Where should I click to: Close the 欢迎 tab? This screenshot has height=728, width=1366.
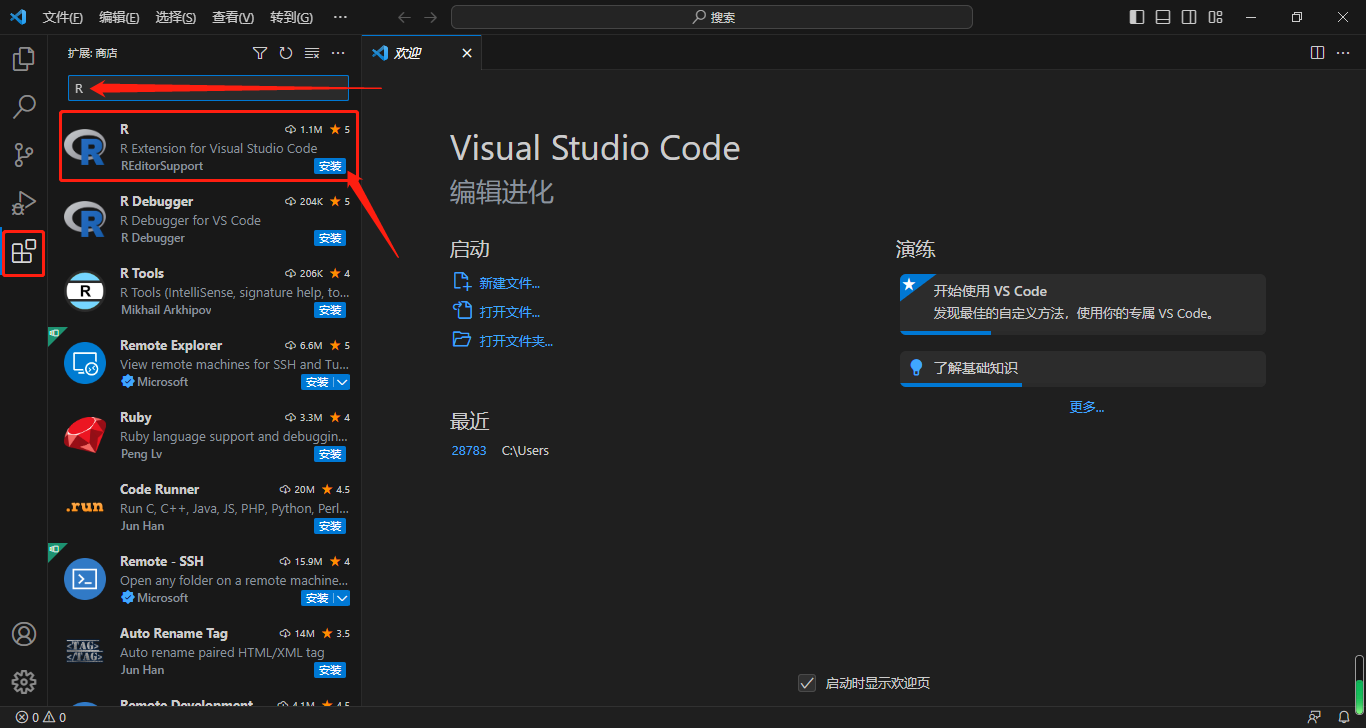467,53
